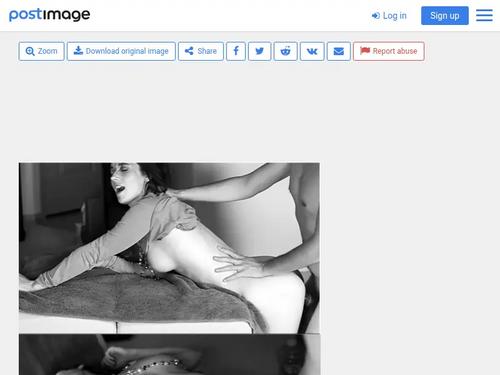Share the image on VK
This screenshot has width=500, height=375.
click(x=312, y=51)
